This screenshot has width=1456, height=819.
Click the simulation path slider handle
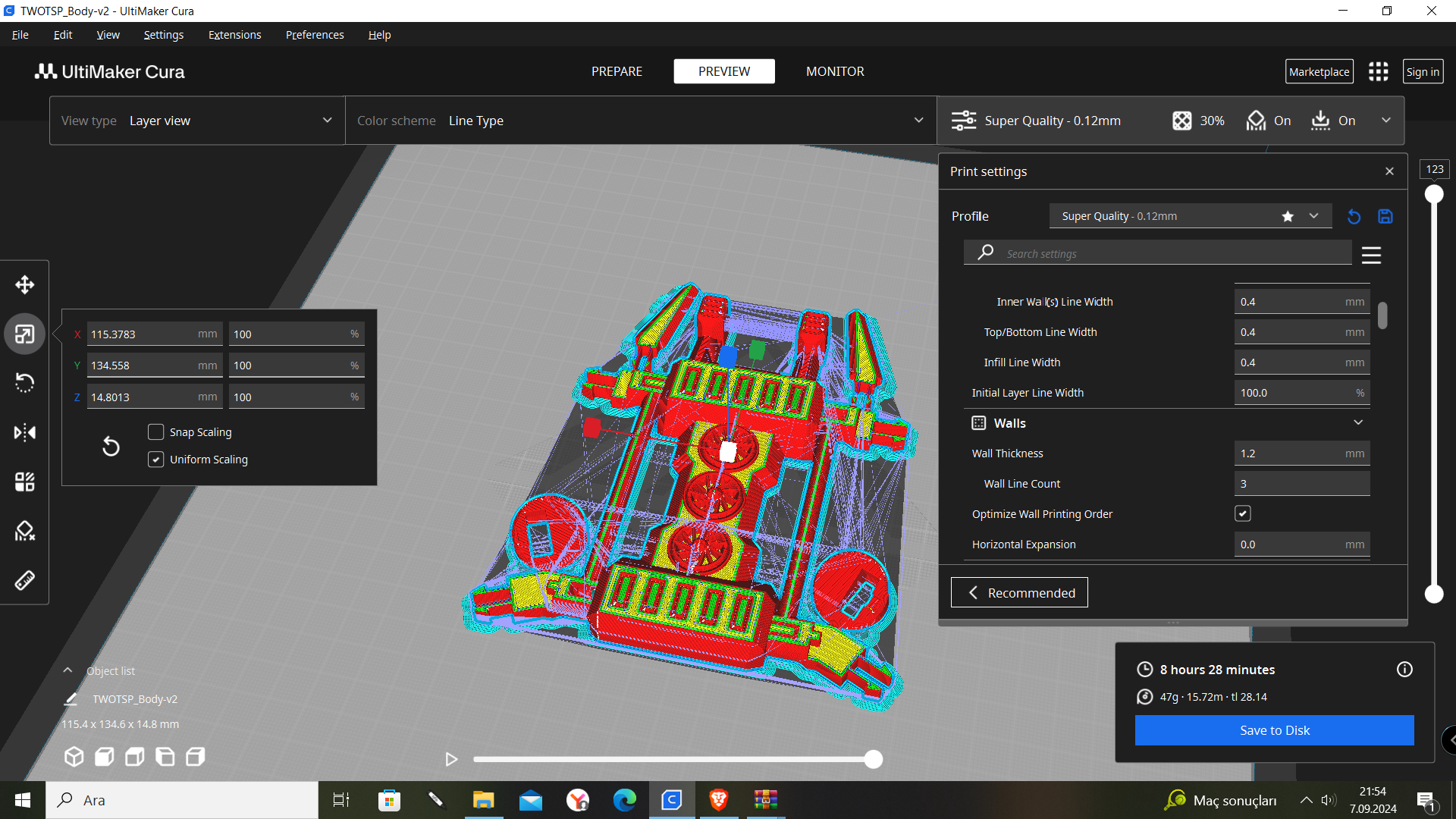(874, 759)
